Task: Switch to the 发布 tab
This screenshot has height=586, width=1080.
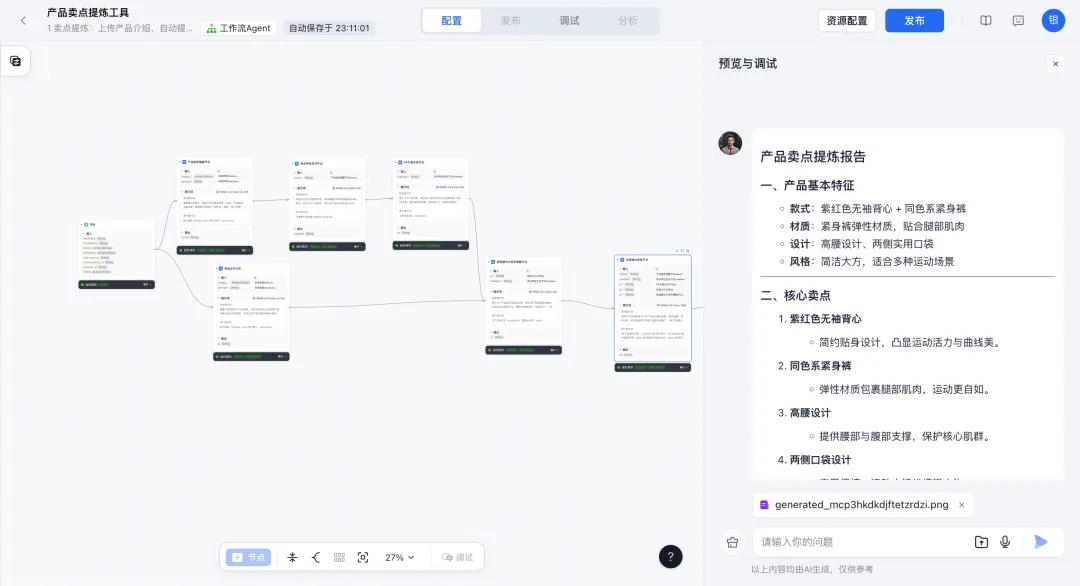Action: point(510,21)
